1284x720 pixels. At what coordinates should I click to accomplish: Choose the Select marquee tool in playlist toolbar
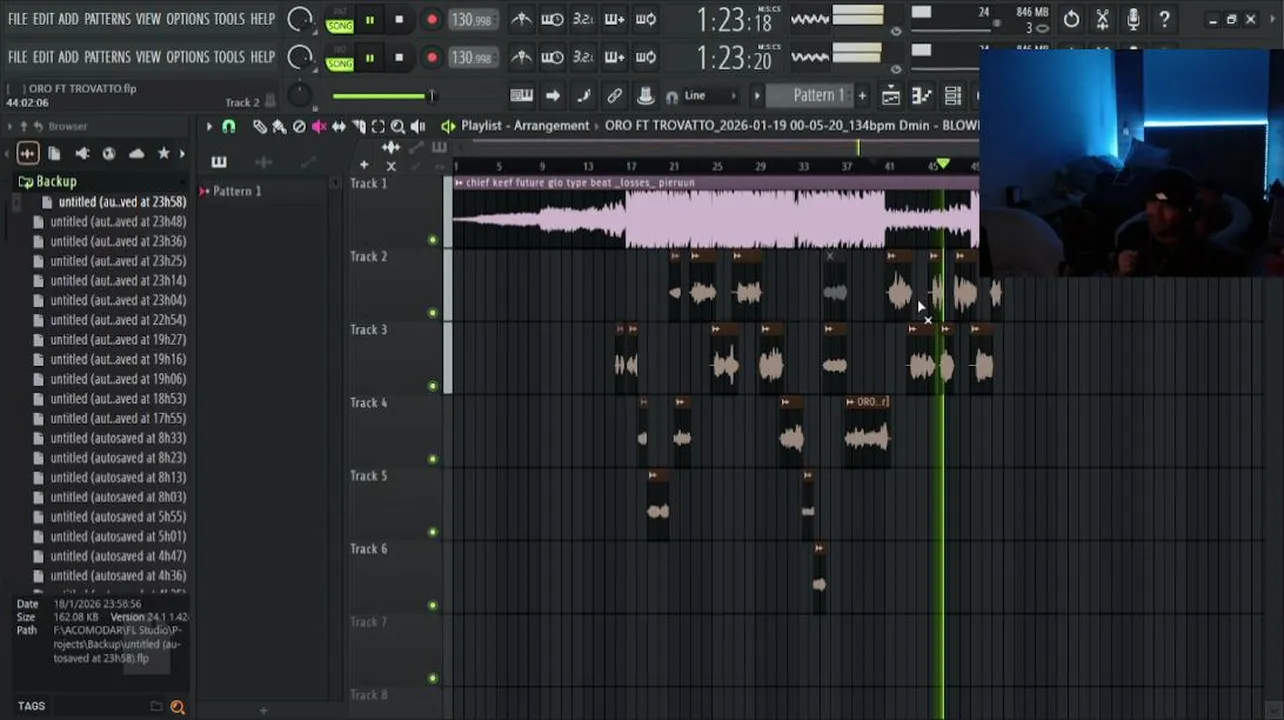pos(378,127)
